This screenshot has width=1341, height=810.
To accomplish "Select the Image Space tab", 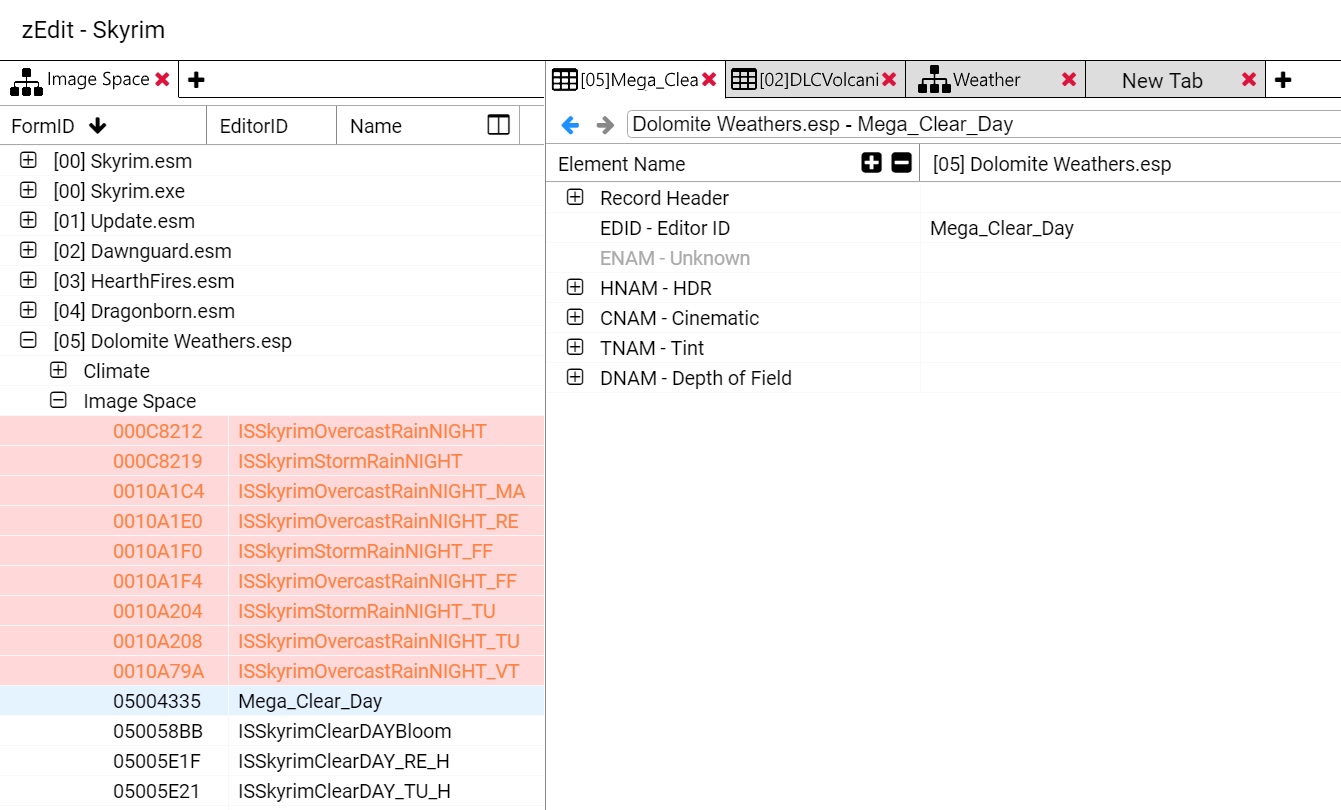I will coord(89,79).
